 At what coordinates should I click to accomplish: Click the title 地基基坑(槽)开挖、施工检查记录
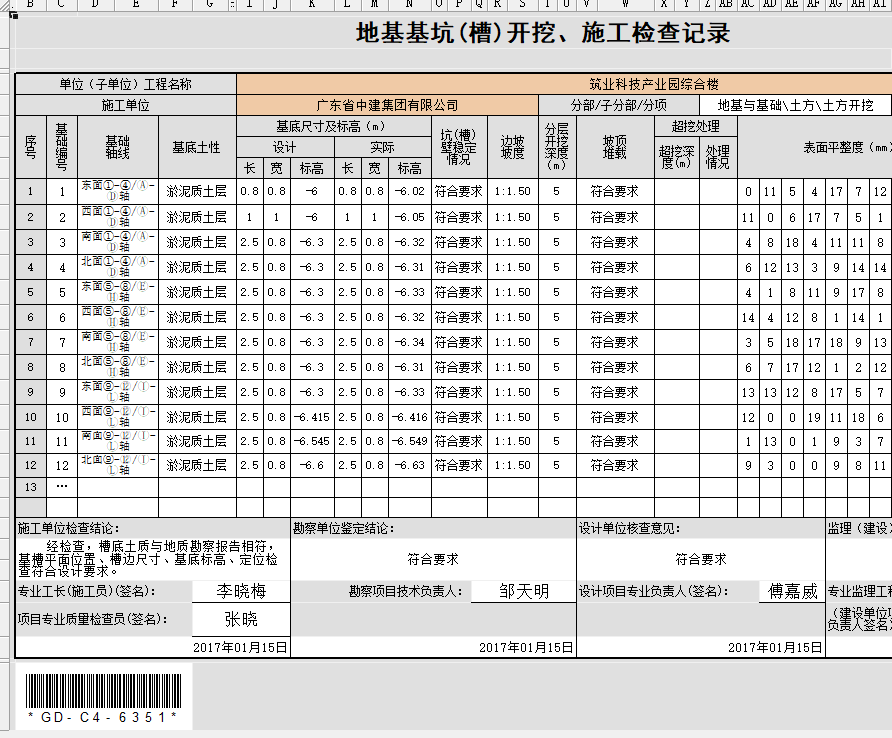point(543,33)
